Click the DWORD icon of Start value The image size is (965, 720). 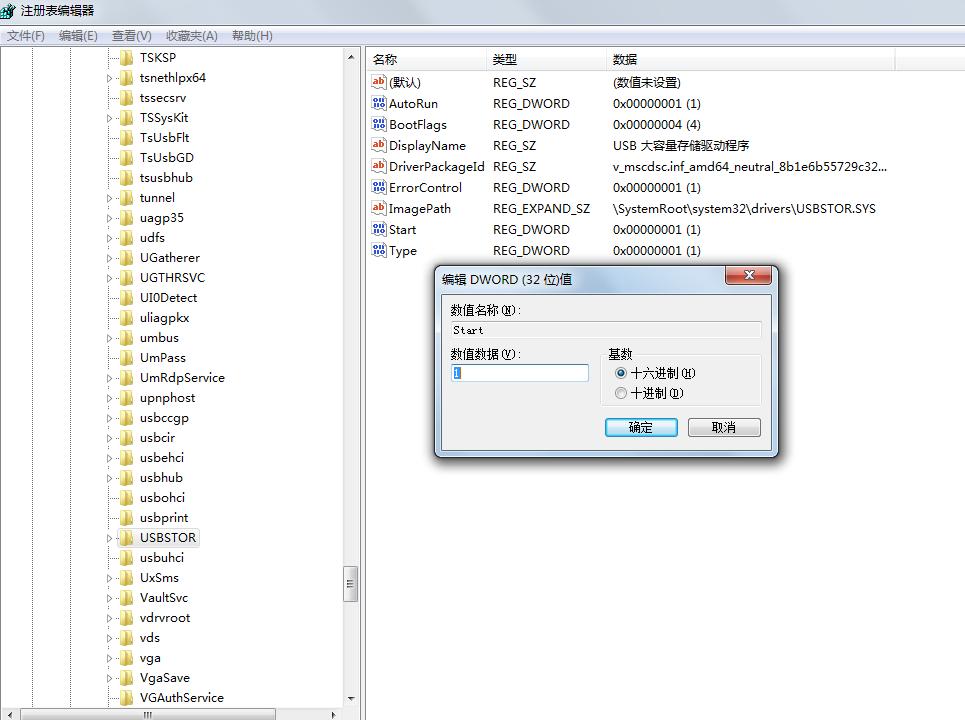click(x=378, y=229)
